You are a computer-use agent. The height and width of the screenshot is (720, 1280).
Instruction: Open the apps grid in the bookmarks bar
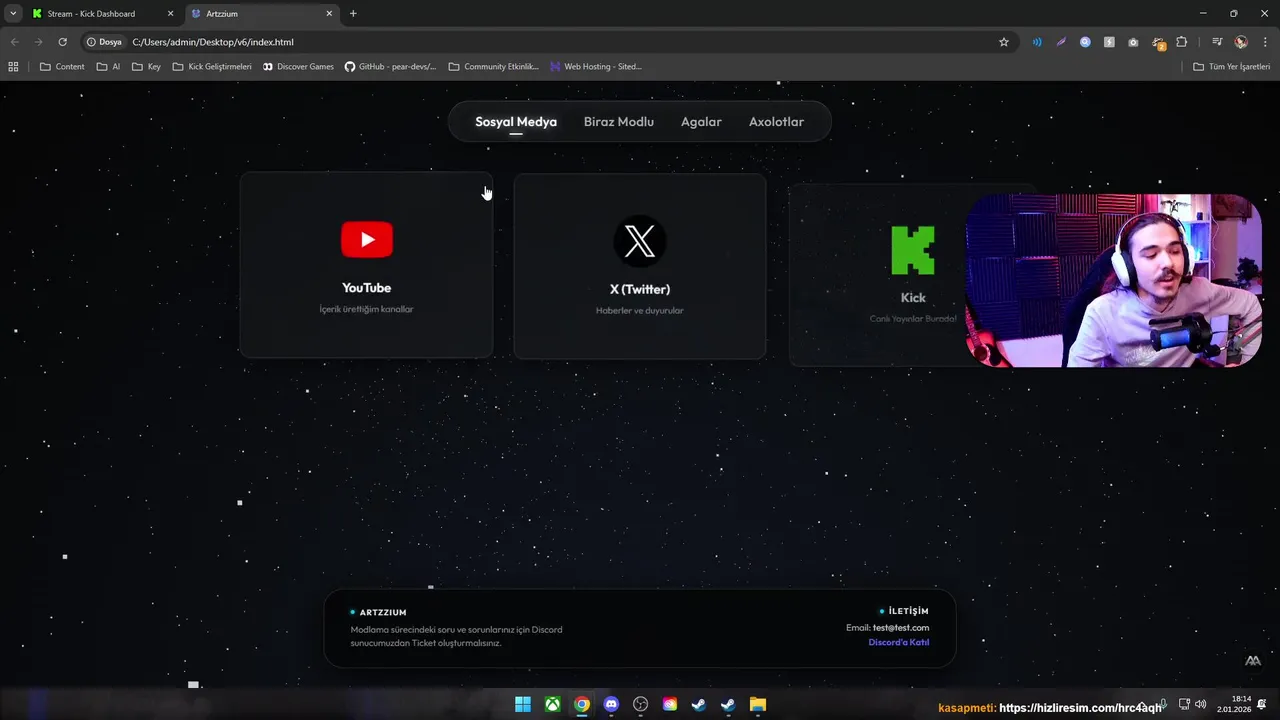[x=13, y=67]
